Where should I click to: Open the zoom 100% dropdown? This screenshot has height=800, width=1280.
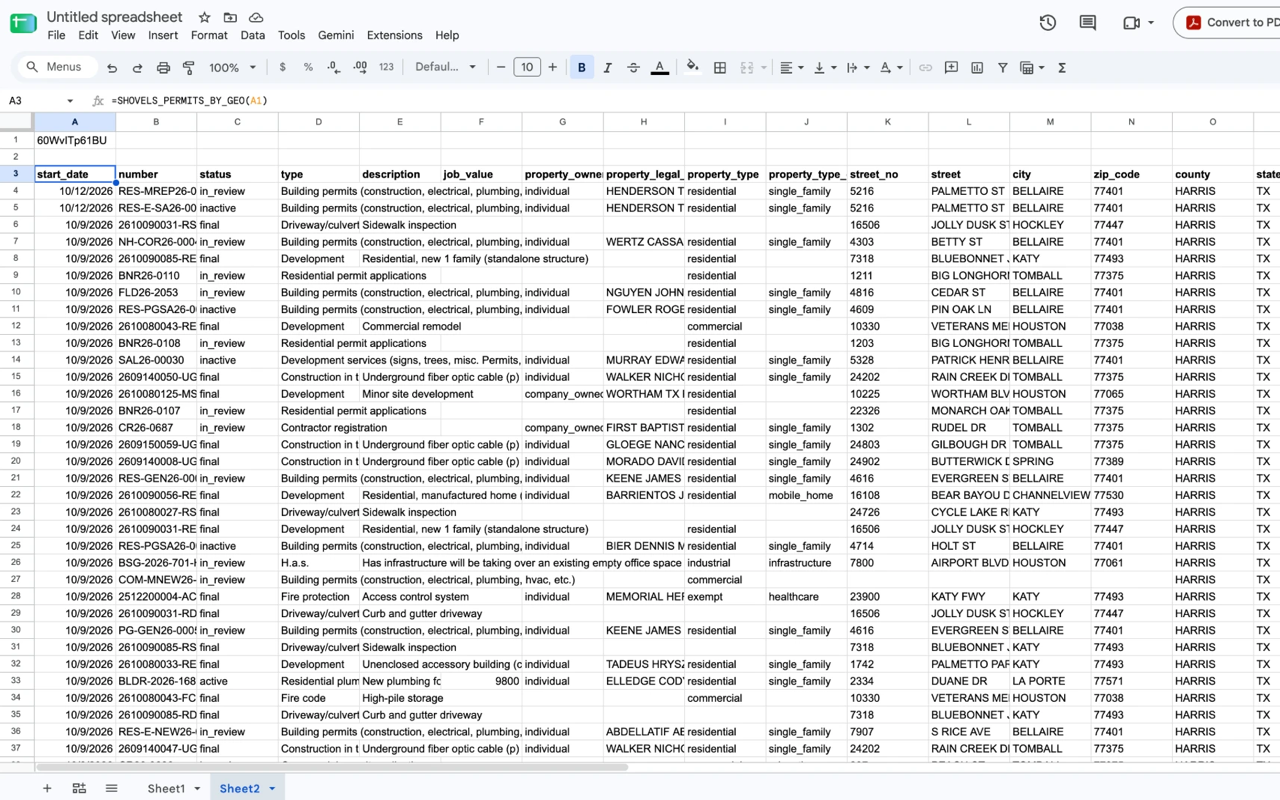232,68
